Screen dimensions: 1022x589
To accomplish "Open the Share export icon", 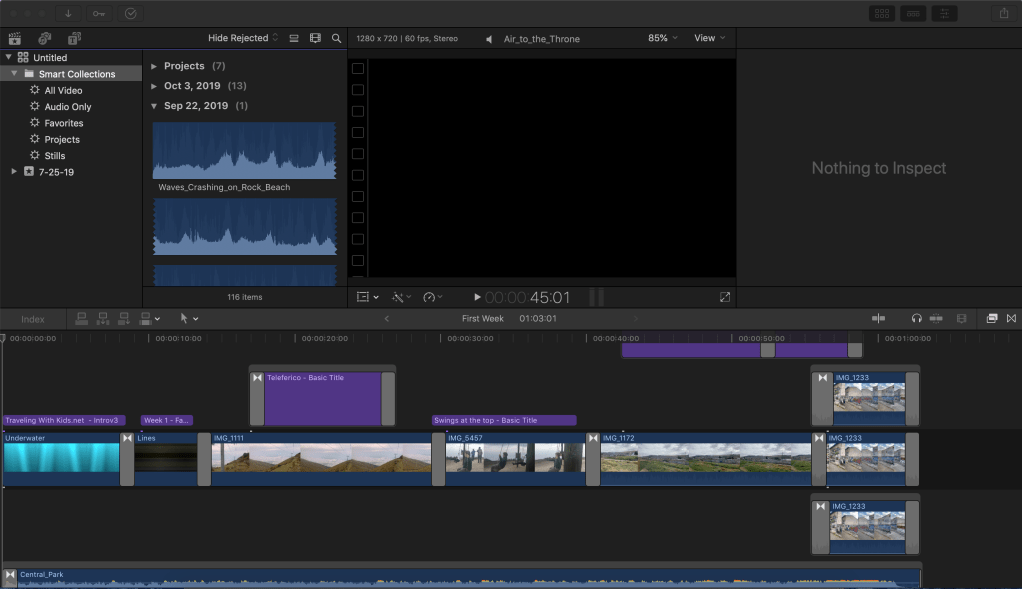I will click(1003, 13).
